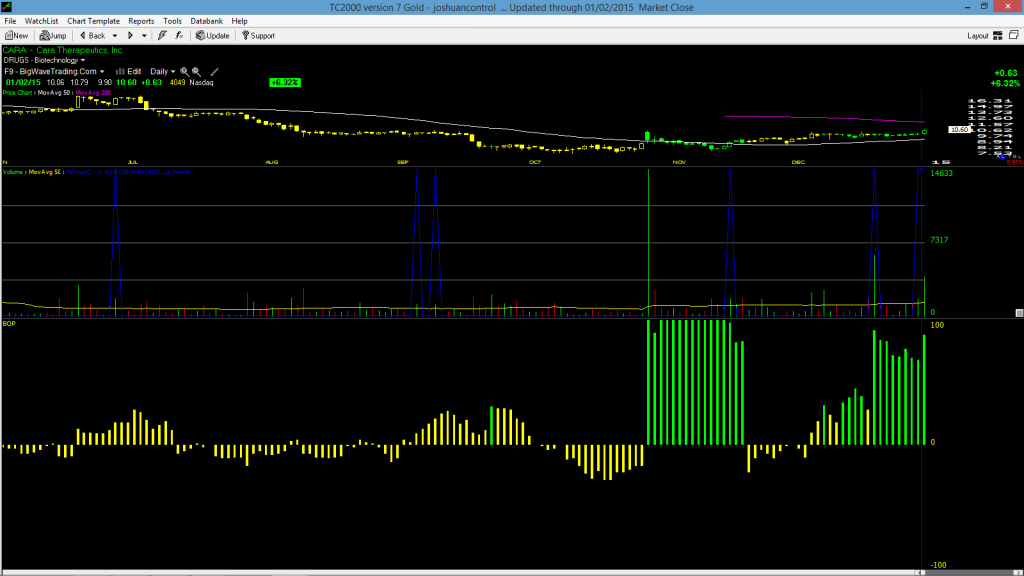This screenshot has height=576, width=1024.
Task: Click the stacked windows layout icon
Action: pos(1014,35)
